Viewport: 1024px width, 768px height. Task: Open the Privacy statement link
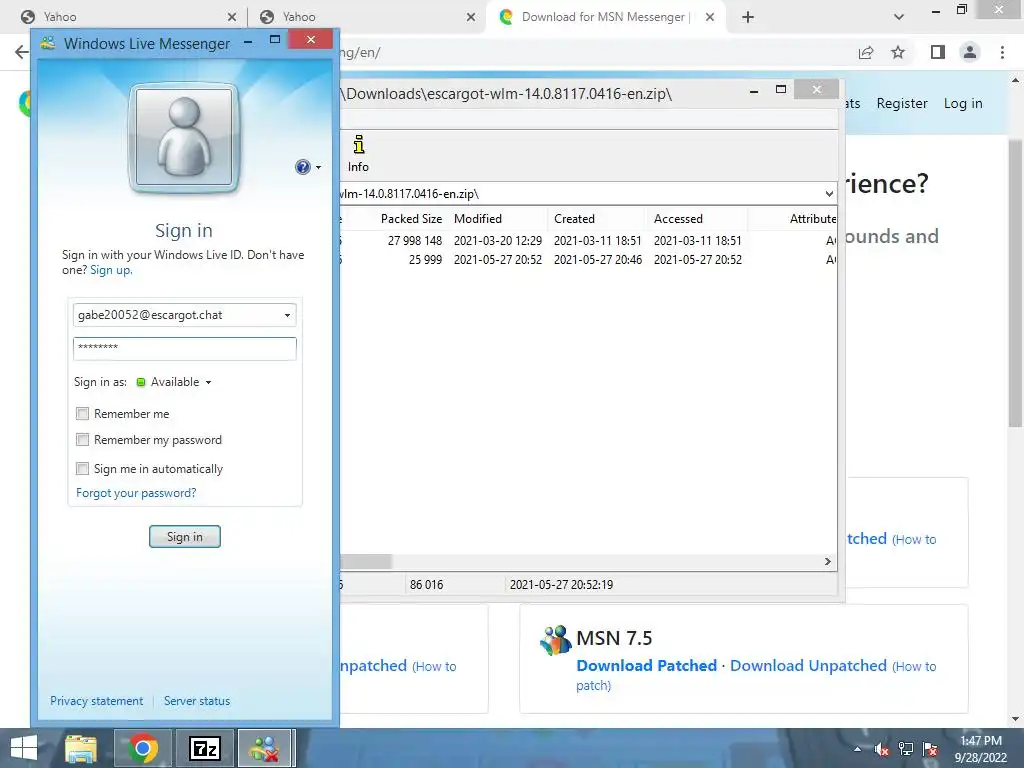[96, 701]
